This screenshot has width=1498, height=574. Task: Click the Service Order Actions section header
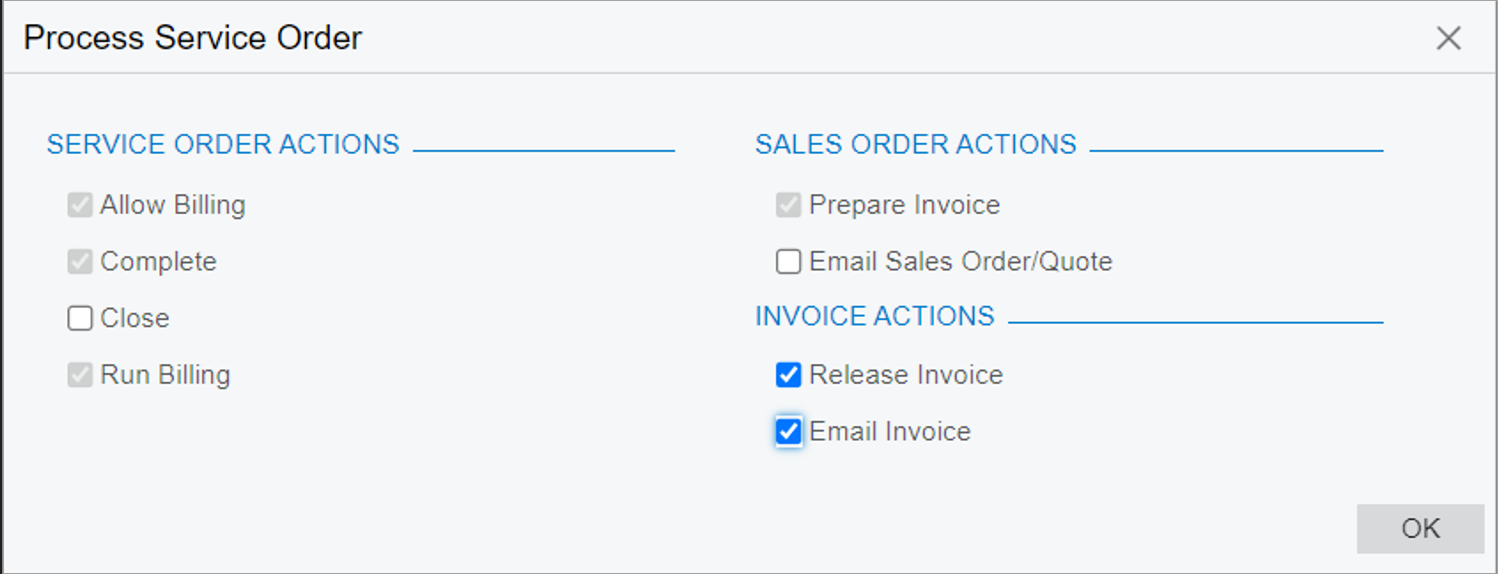[223, 144]
